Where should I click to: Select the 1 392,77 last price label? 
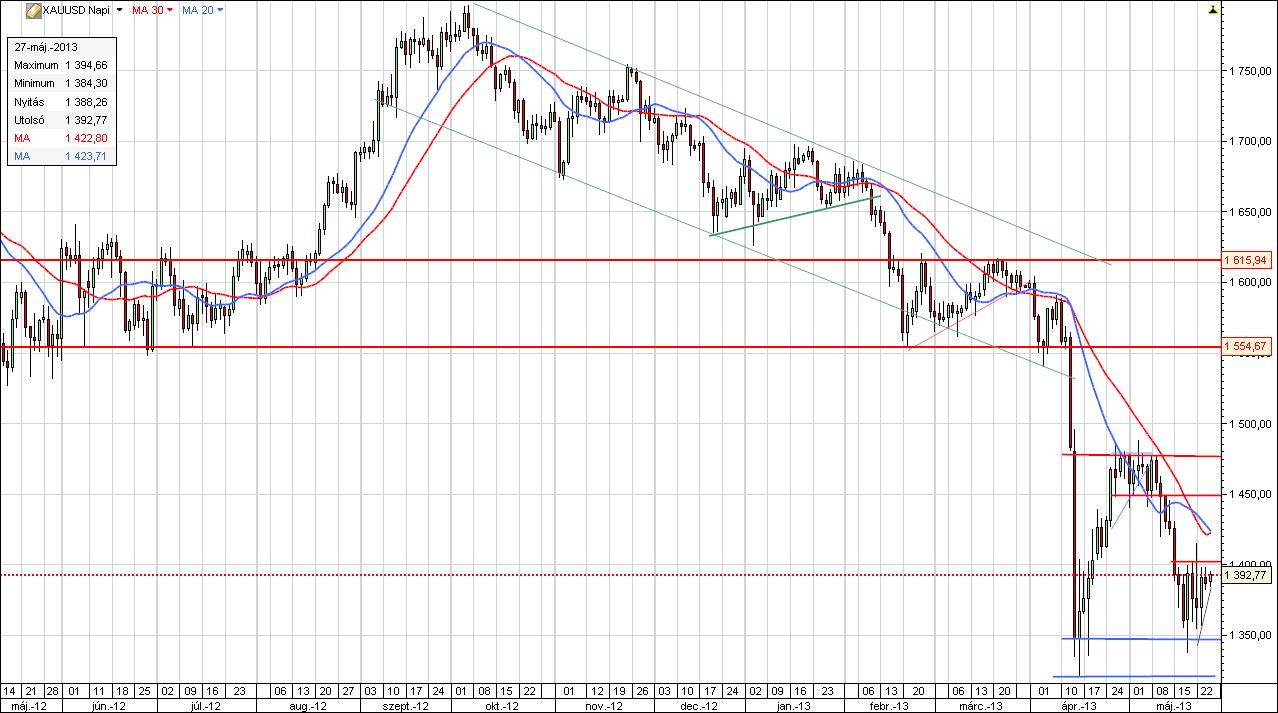pyautogui.click(x=1245, y=575)
